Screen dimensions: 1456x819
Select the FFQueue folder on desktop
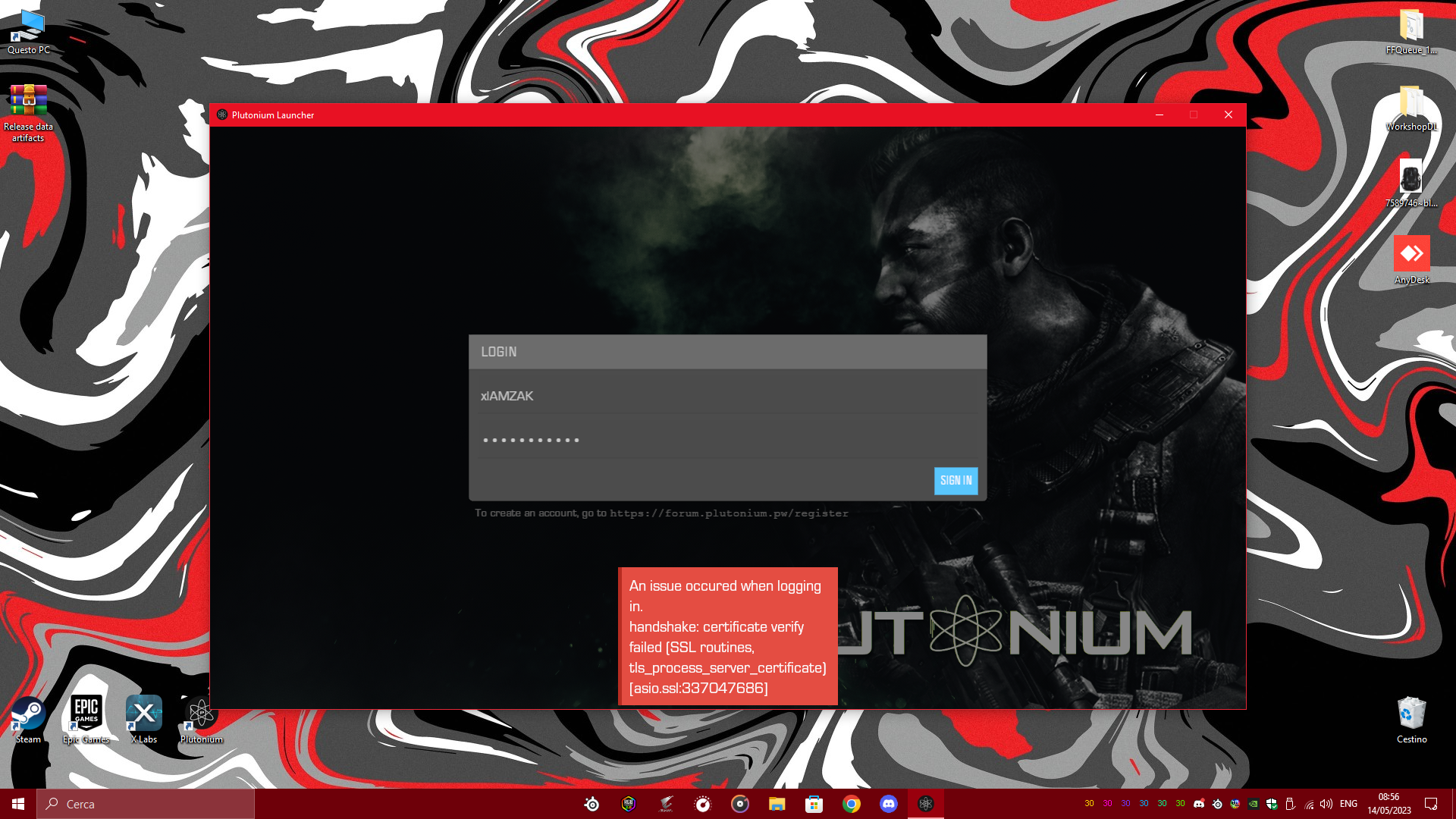point(1411,32)
